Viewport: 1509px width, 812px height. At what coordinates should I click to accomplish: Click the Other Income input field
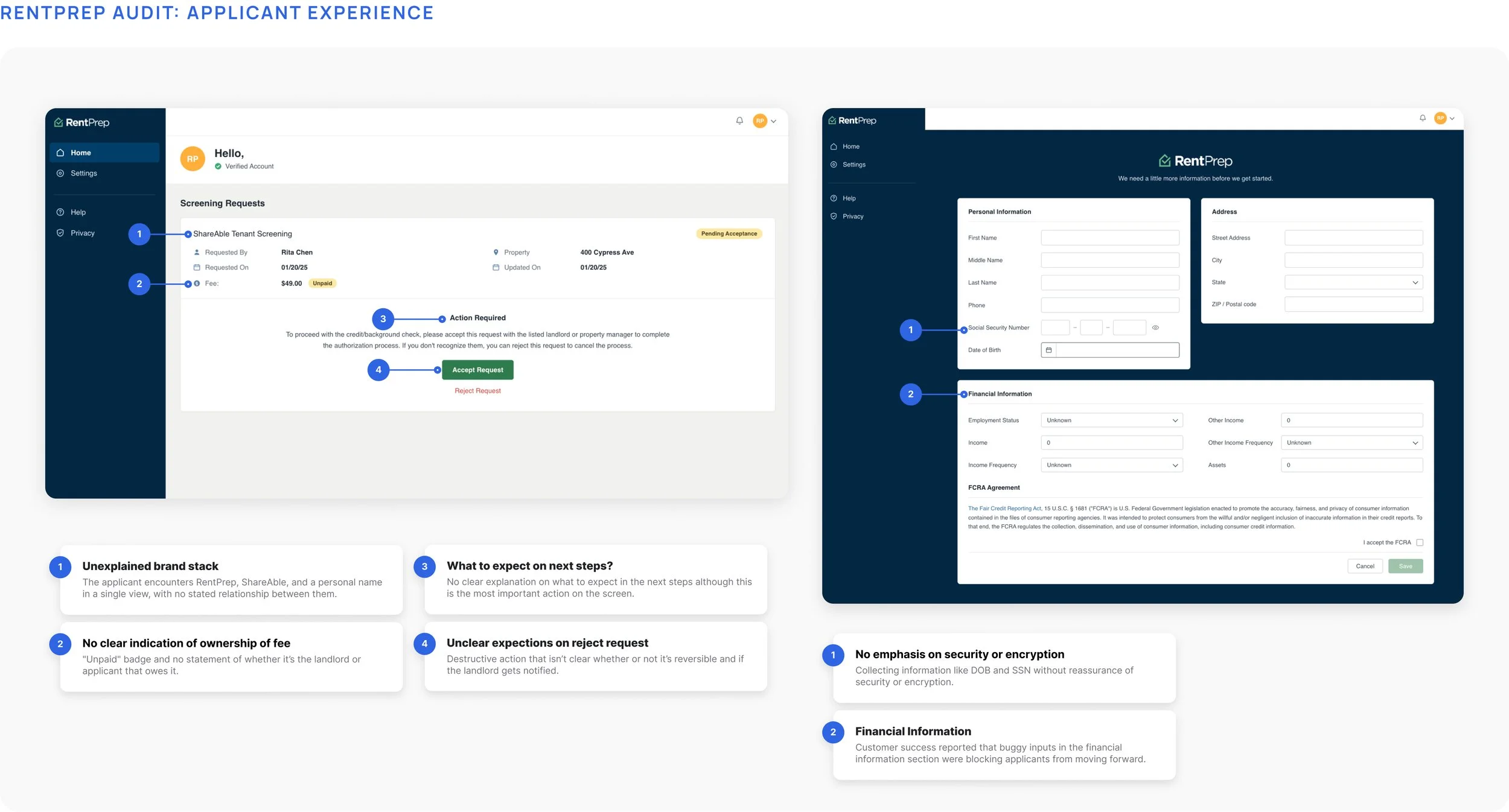[1351, 420]
